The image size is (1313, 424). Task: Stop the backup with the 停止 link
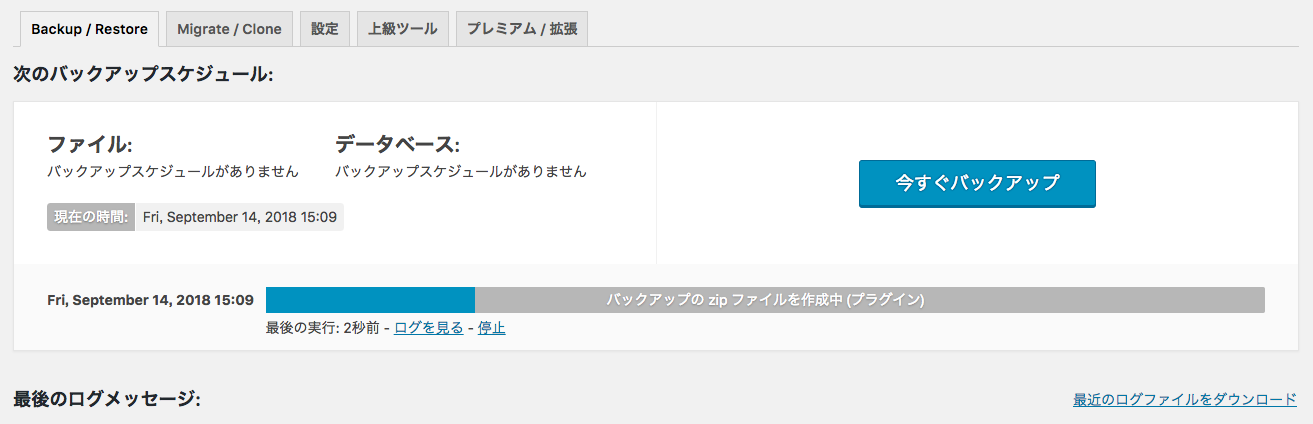coord(491,328)
